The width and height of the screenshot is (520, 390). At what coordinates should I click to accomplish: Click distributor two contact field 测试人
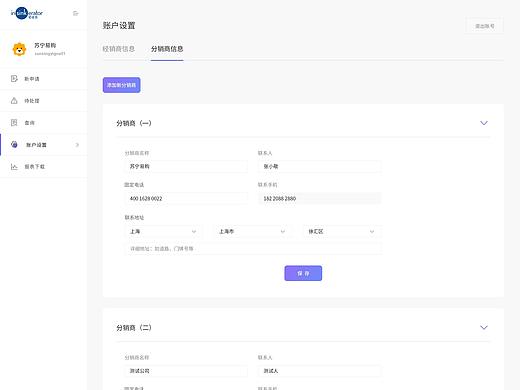pos(319,371)
